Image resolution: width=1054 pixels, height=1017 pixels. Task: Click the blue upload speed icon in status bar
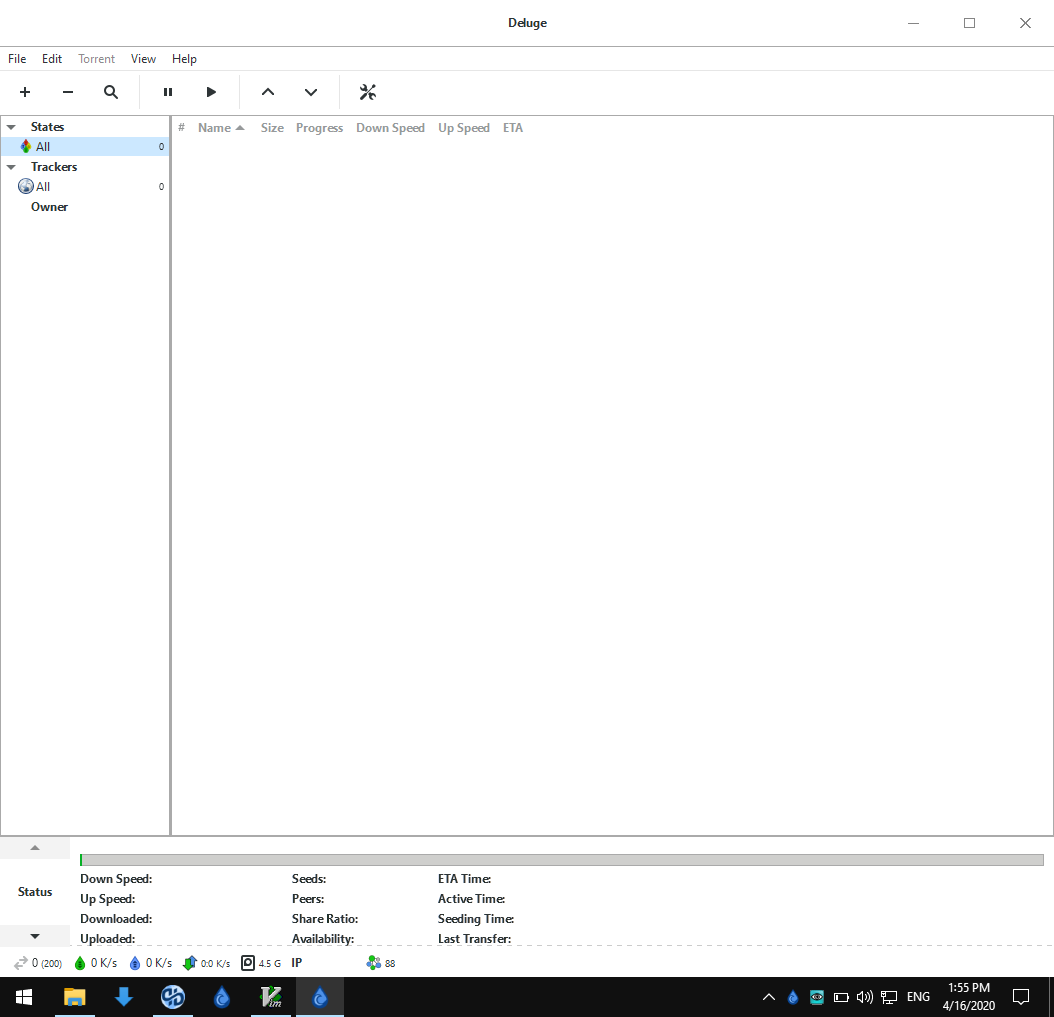[135, 963]
